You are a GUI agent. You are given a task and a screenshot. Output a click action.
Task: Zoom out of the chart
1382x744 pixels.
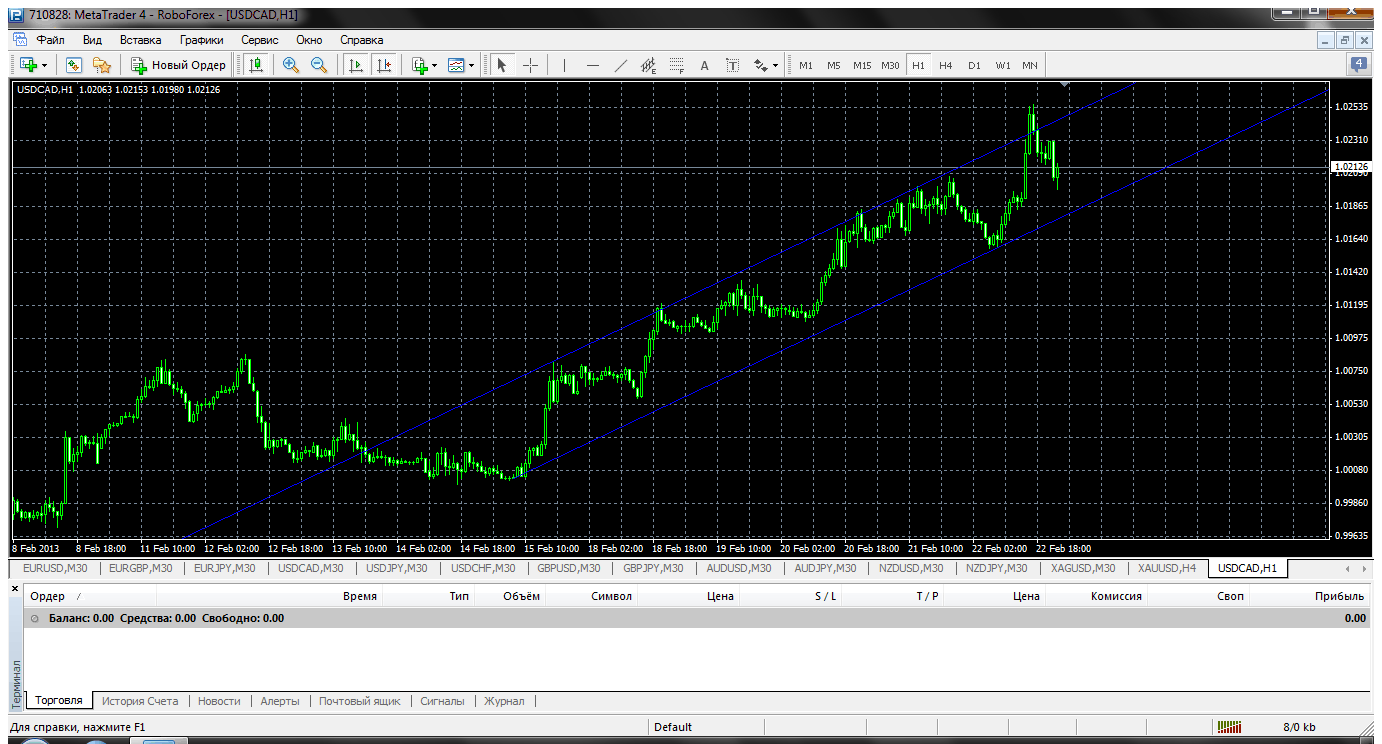click(319, 65)
